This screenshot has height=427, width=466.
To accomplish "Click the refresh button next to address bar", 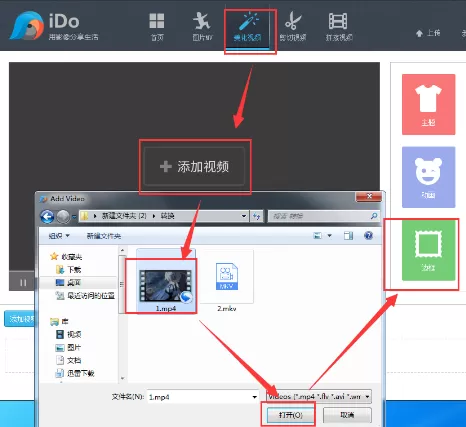I will (x=256, y=216).
